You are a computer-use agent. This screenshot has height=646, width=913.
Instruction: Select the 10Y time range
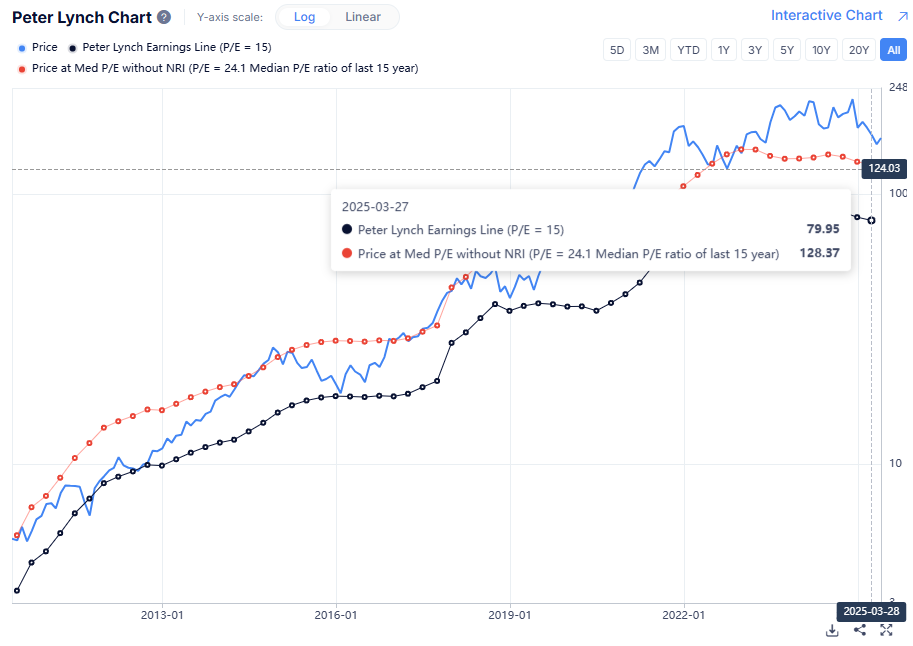pyautogui.click(x=821, y=50)
